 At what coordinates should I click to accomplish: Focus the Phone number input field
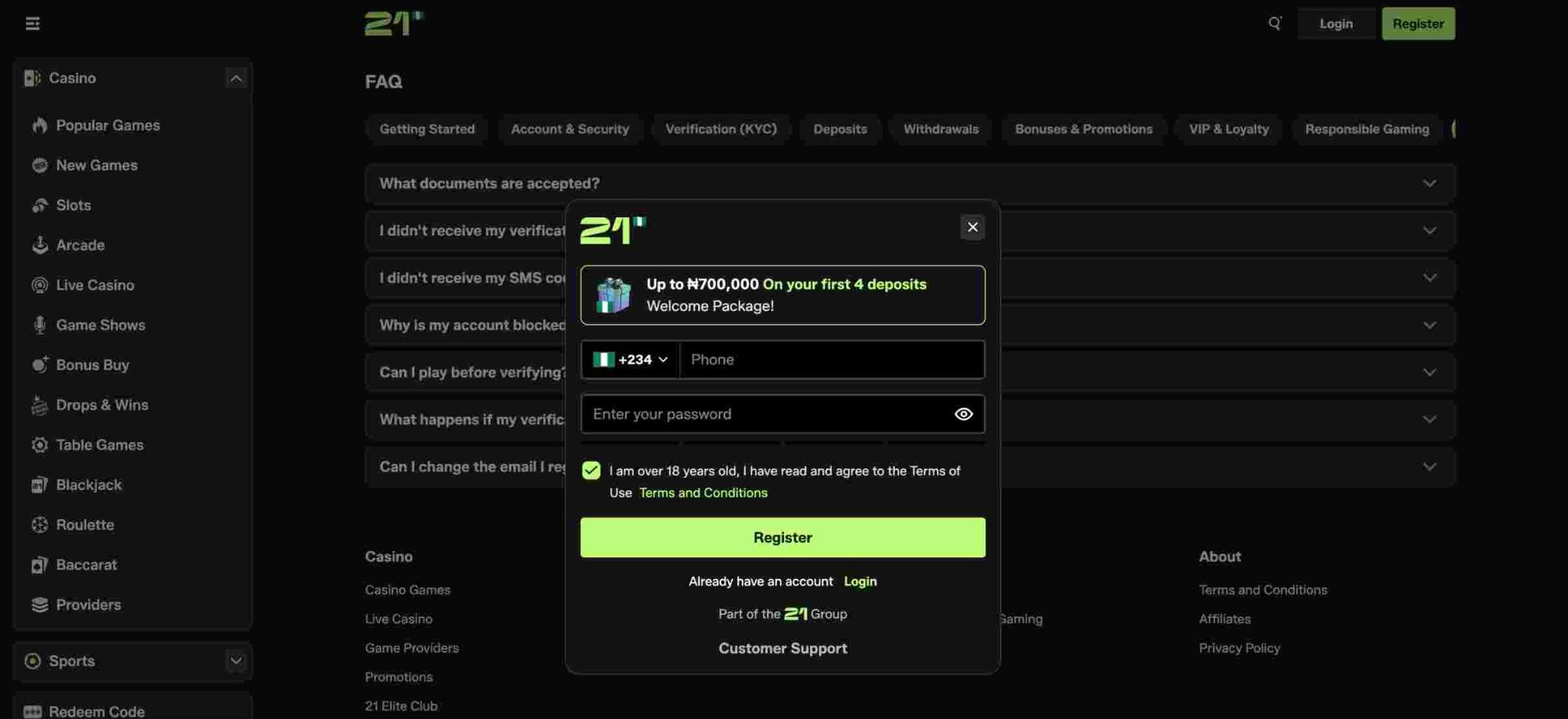point(832,360)
